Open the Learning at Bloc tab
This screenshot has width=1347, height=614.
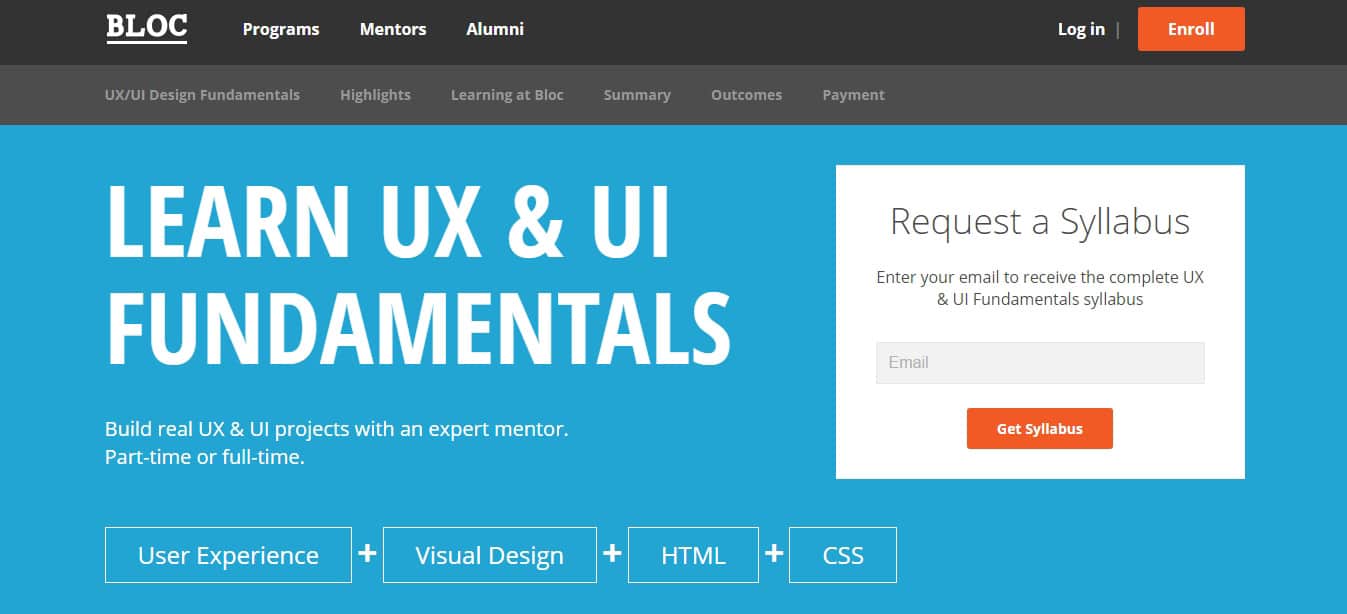pos(507,95)
